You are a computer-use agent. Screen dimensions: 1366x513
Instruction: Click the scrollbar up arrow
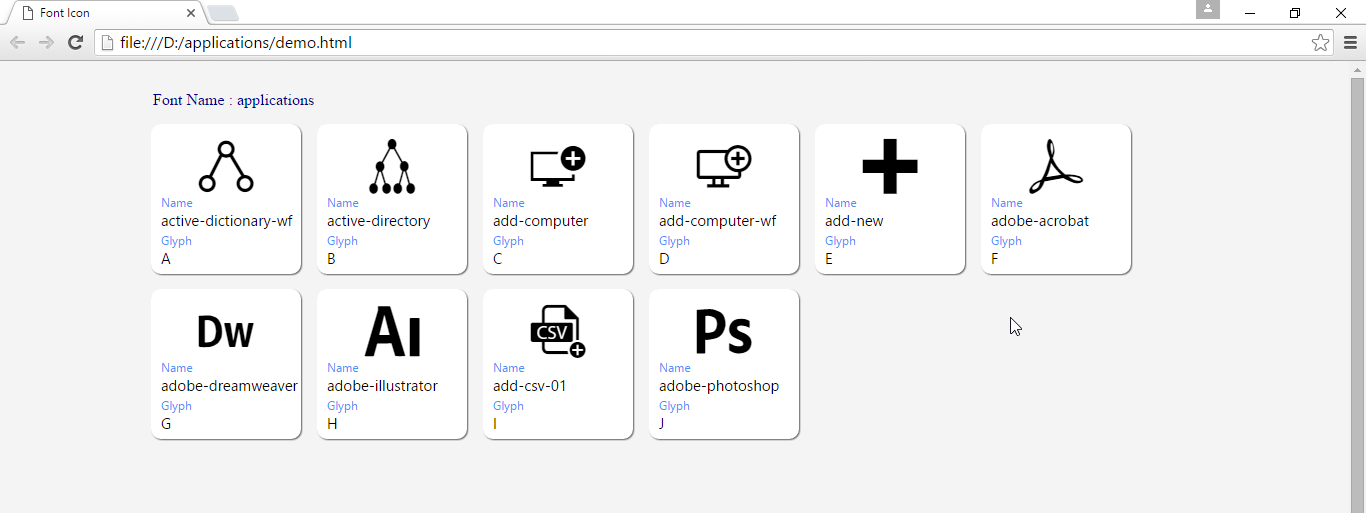[x=1357, y=69]
